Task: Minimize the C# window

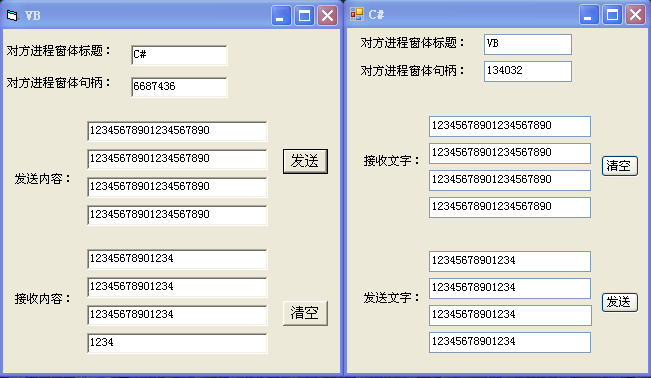Action: [589, 15]
